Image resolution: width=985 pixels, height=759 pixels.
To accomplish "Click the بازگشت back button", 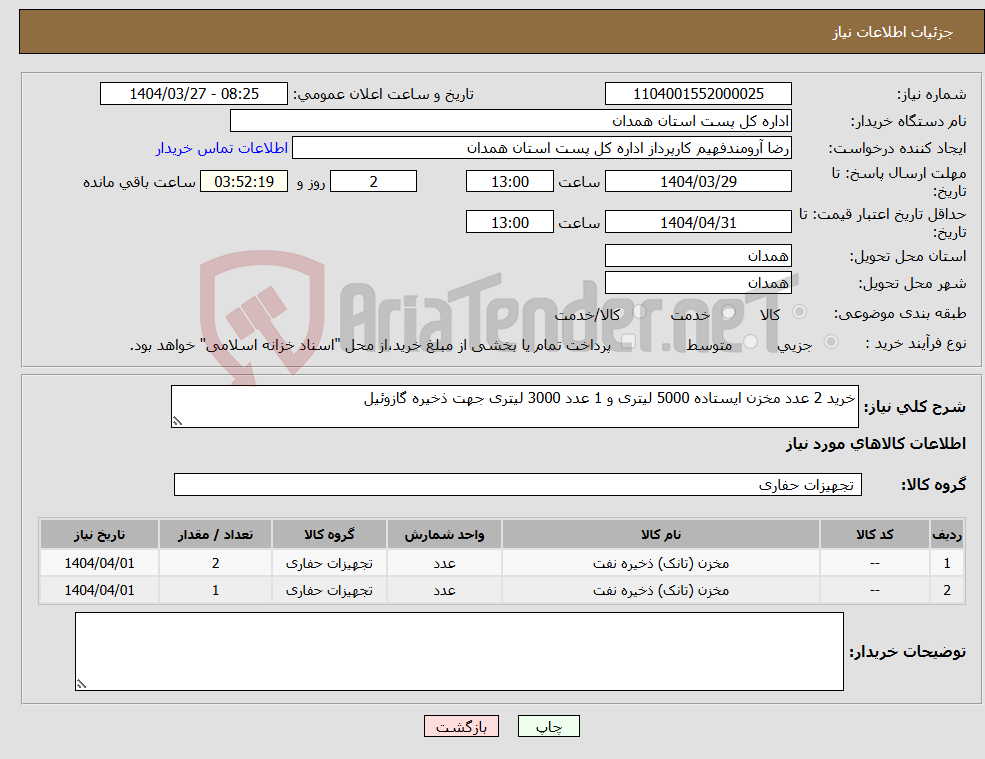I will [x=461, y=726].
